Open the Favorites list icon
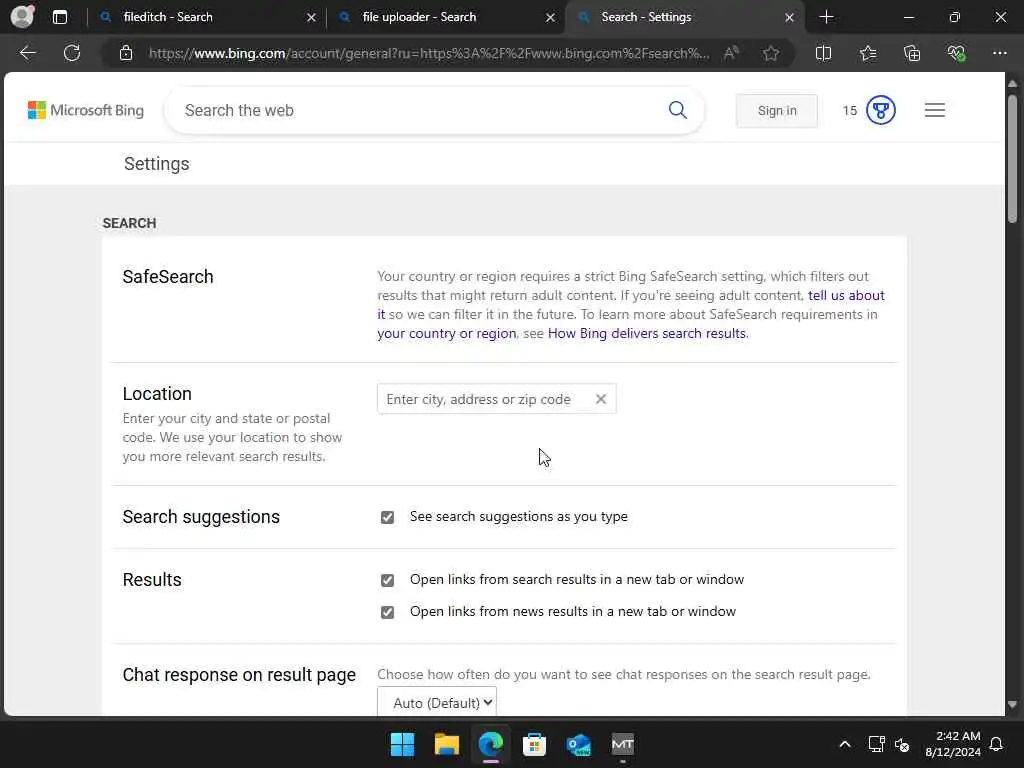 coord(868,53)
